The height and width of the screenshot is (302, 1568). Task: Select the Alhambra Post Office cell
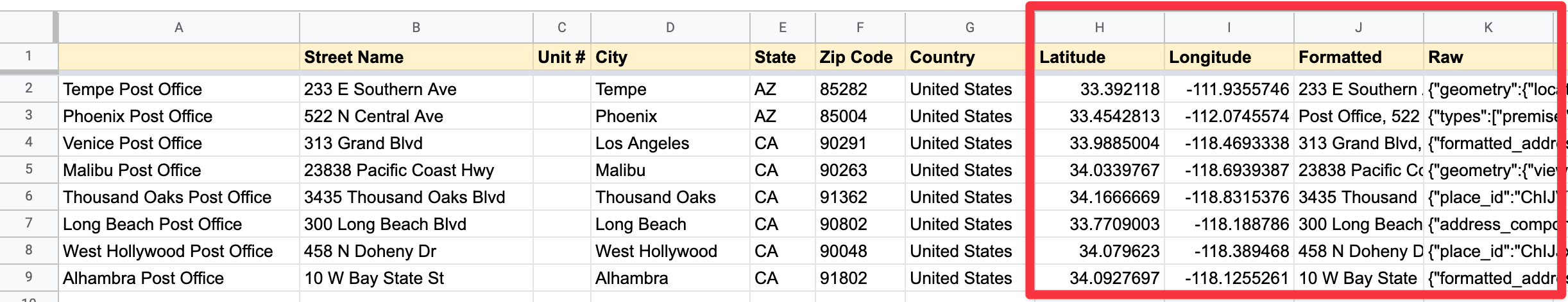point(179,278)
